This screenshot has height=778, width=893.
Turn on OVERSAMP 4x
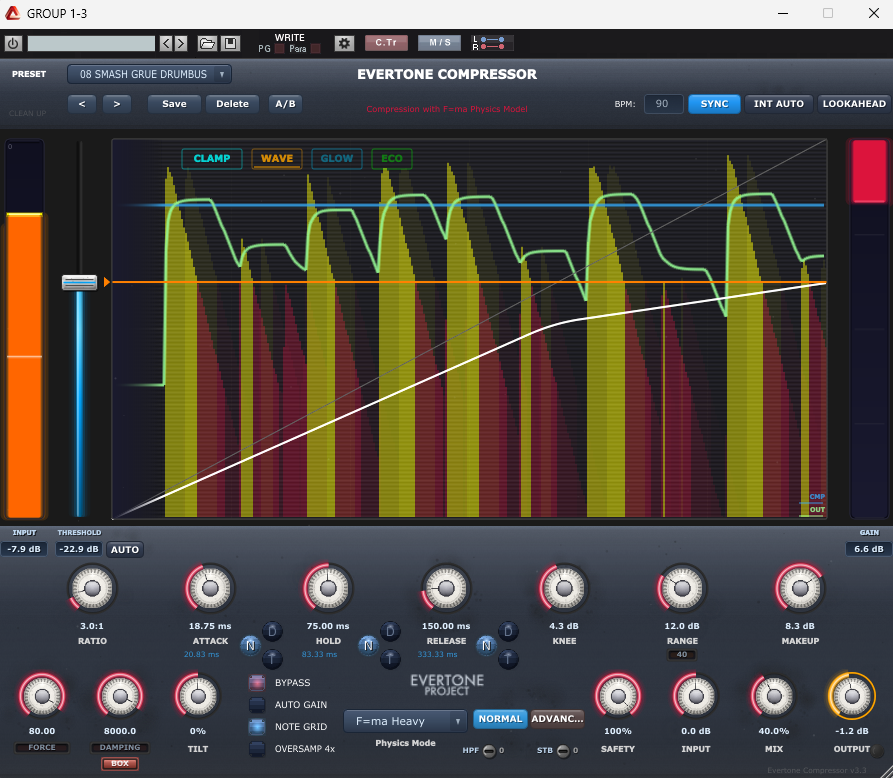pos(257,748)
